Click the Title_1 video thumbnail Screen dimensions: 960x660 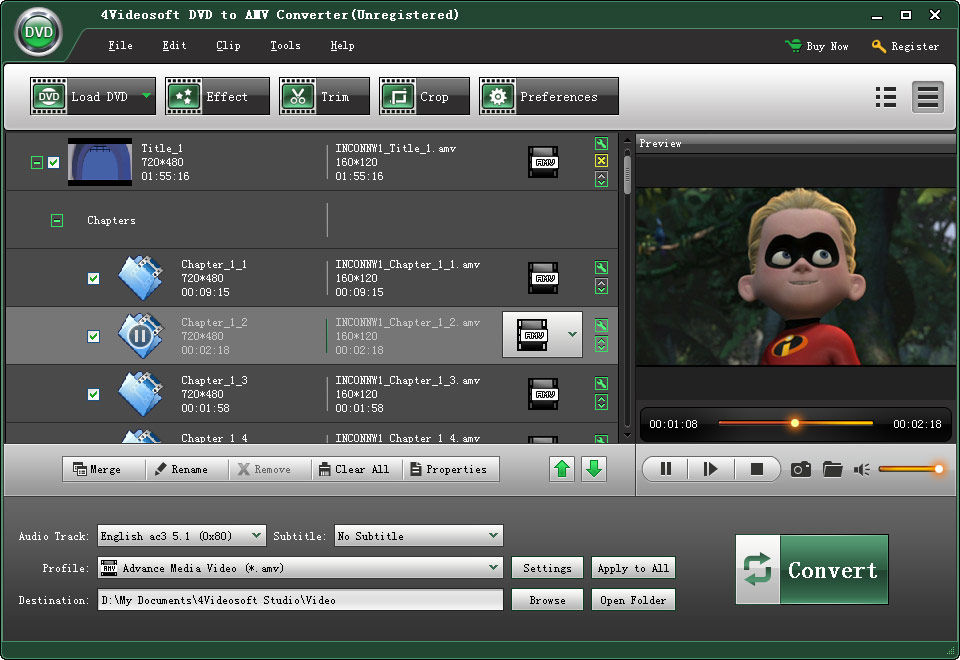pyautogui.click(x=100, y=162)
